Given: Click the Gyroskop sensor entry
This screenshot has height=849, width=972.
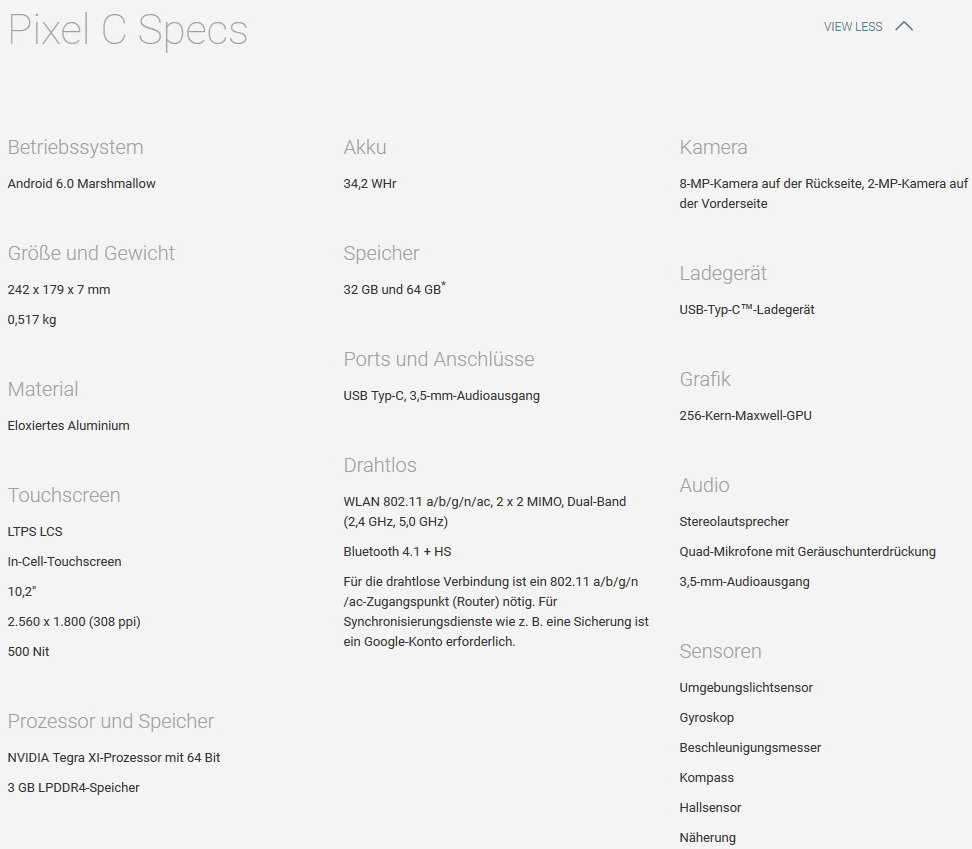Looking at the screenshot, I should pyautogui.click(x=706, y=718).
